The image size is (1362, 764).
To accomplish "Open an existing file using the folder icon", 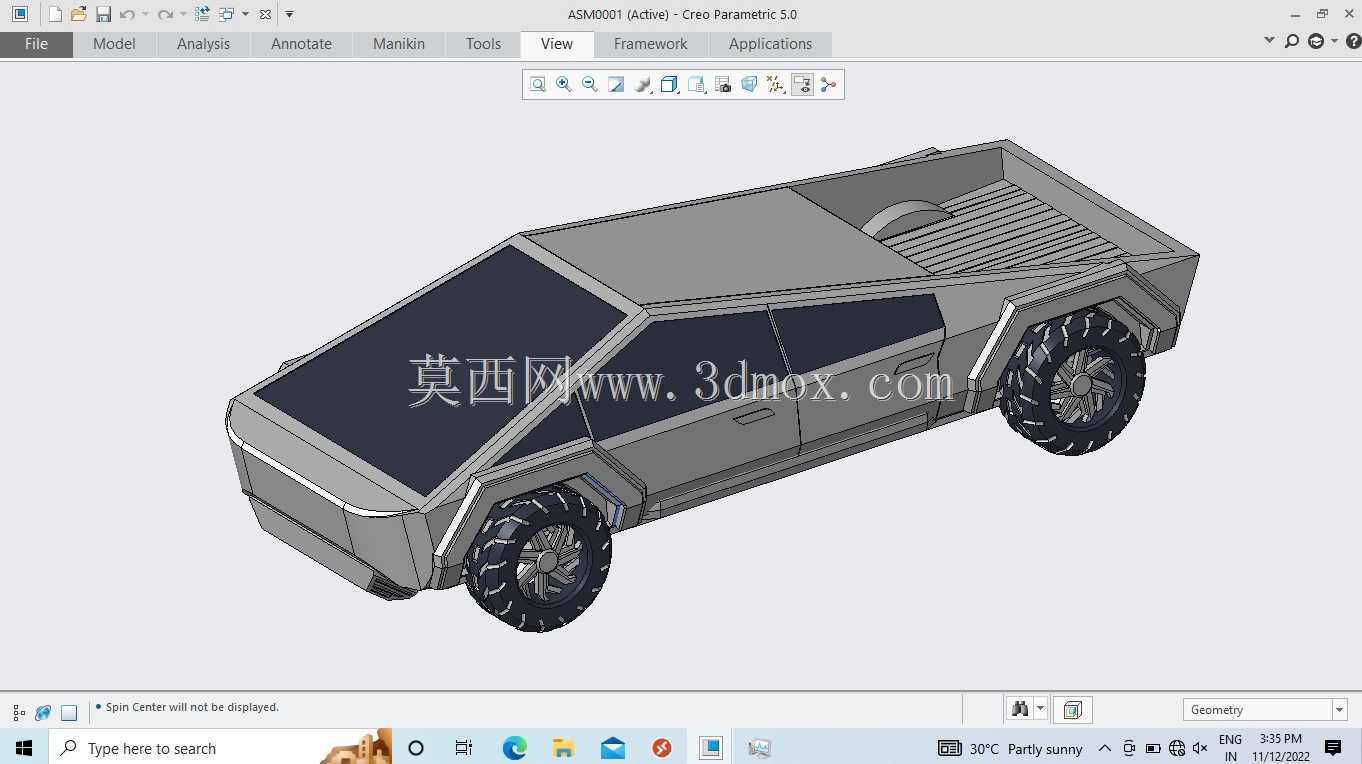I will tap(79, 14).
